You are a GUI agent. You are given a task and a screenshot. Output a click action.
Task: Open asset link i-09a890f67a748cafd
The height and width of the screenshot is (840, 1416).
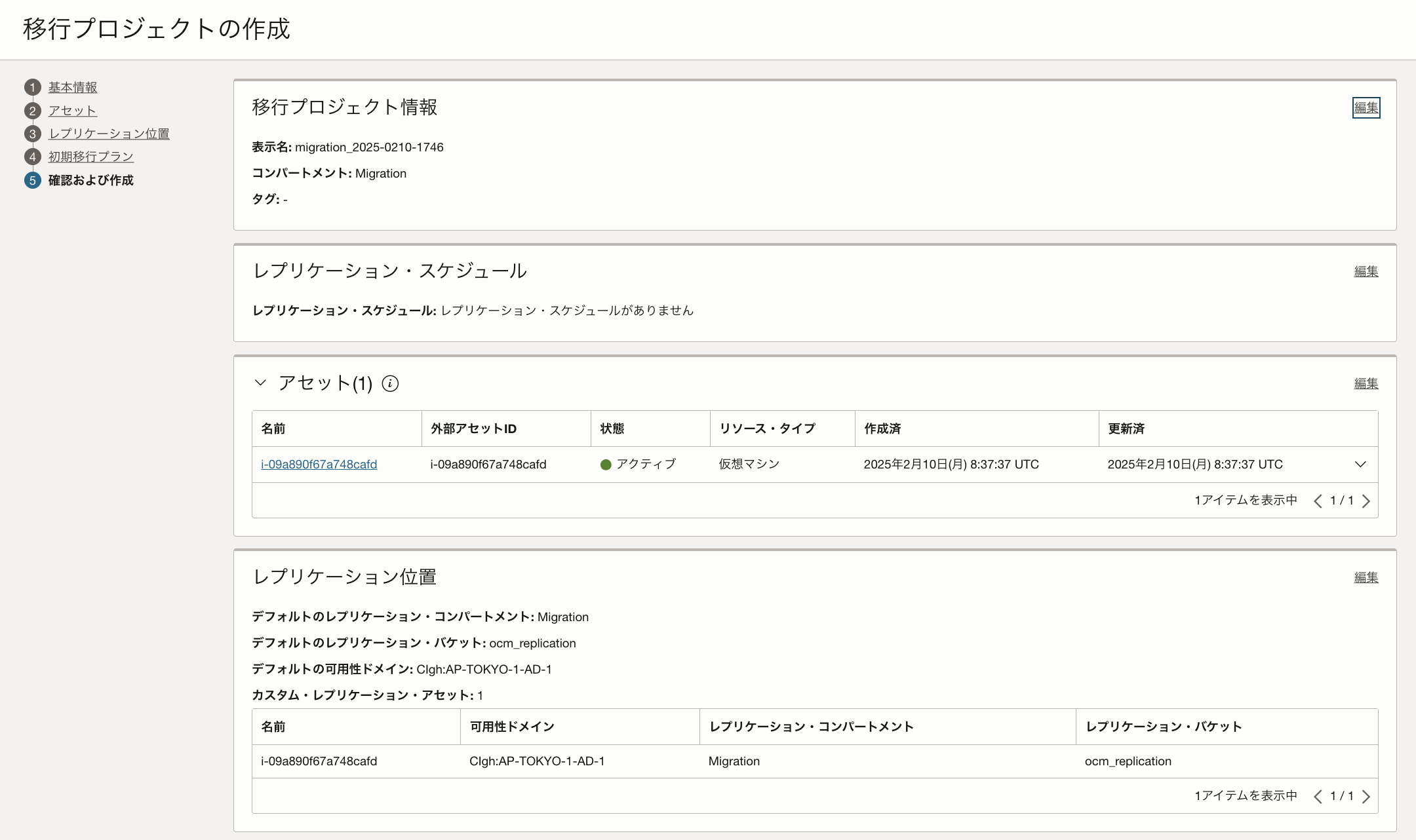tap(319, 465)
